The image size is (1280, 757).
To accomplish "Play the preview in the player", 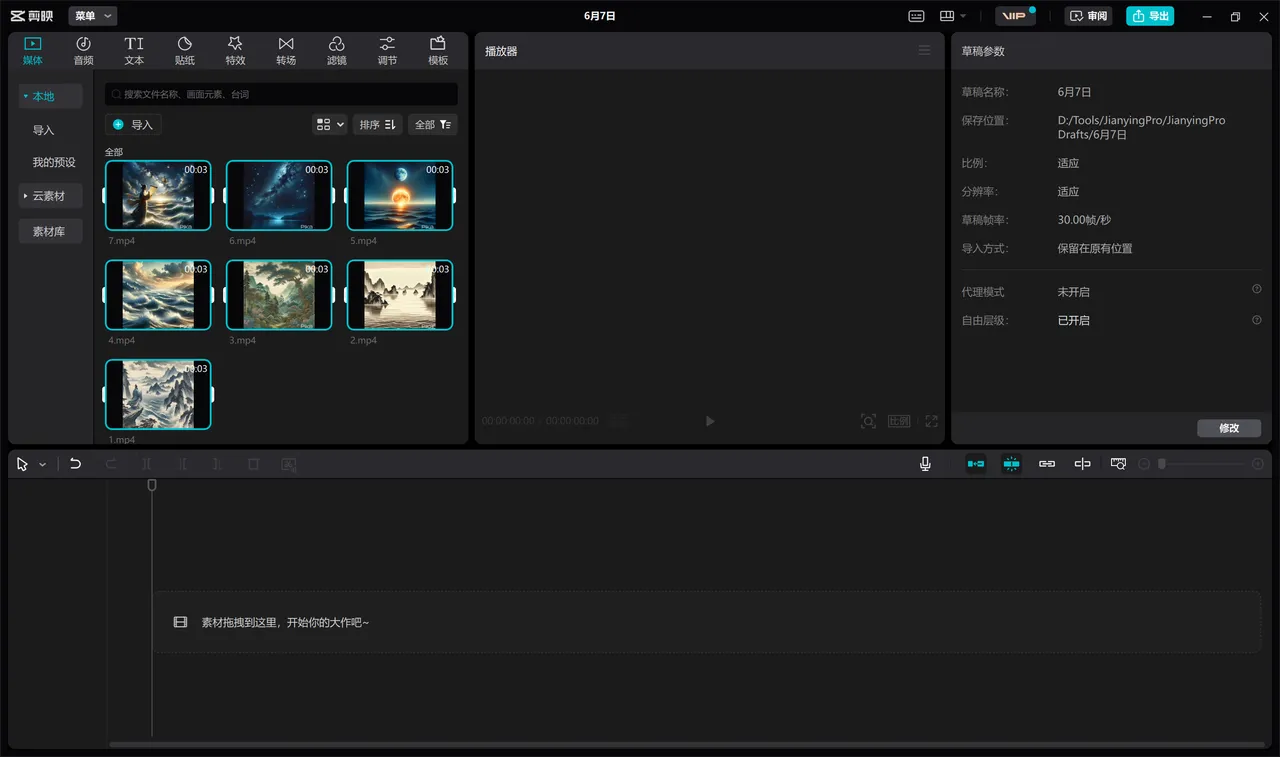I will [710, 421].
